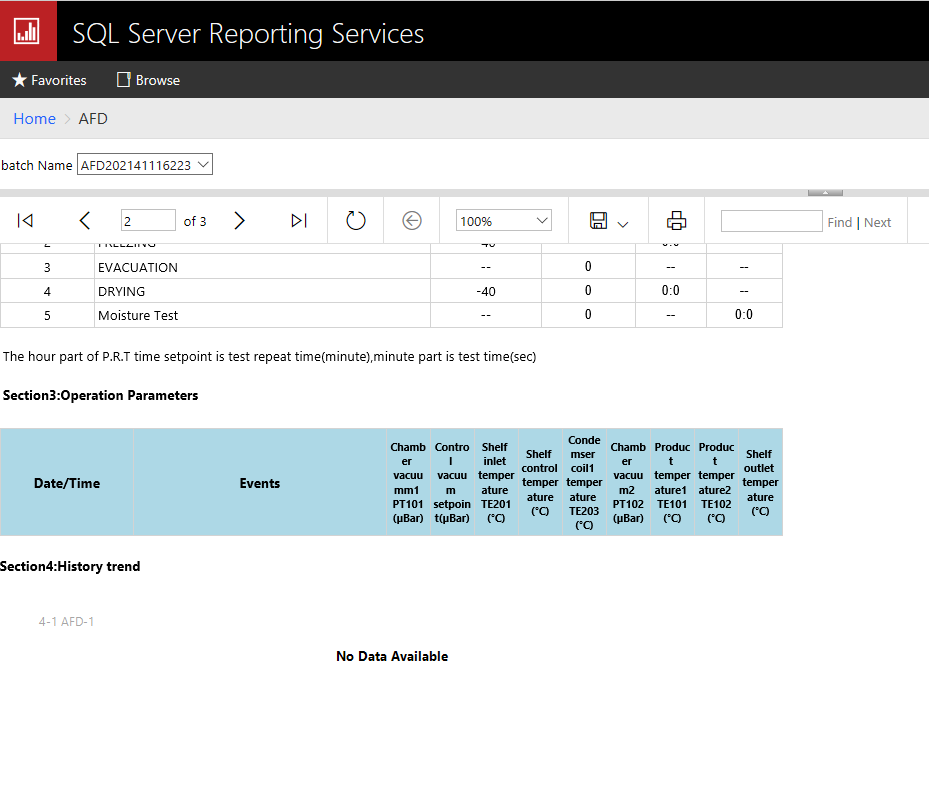Click step number 3 cell
Image resolution: width=929 pixels, height=797 pixels.
47,267
